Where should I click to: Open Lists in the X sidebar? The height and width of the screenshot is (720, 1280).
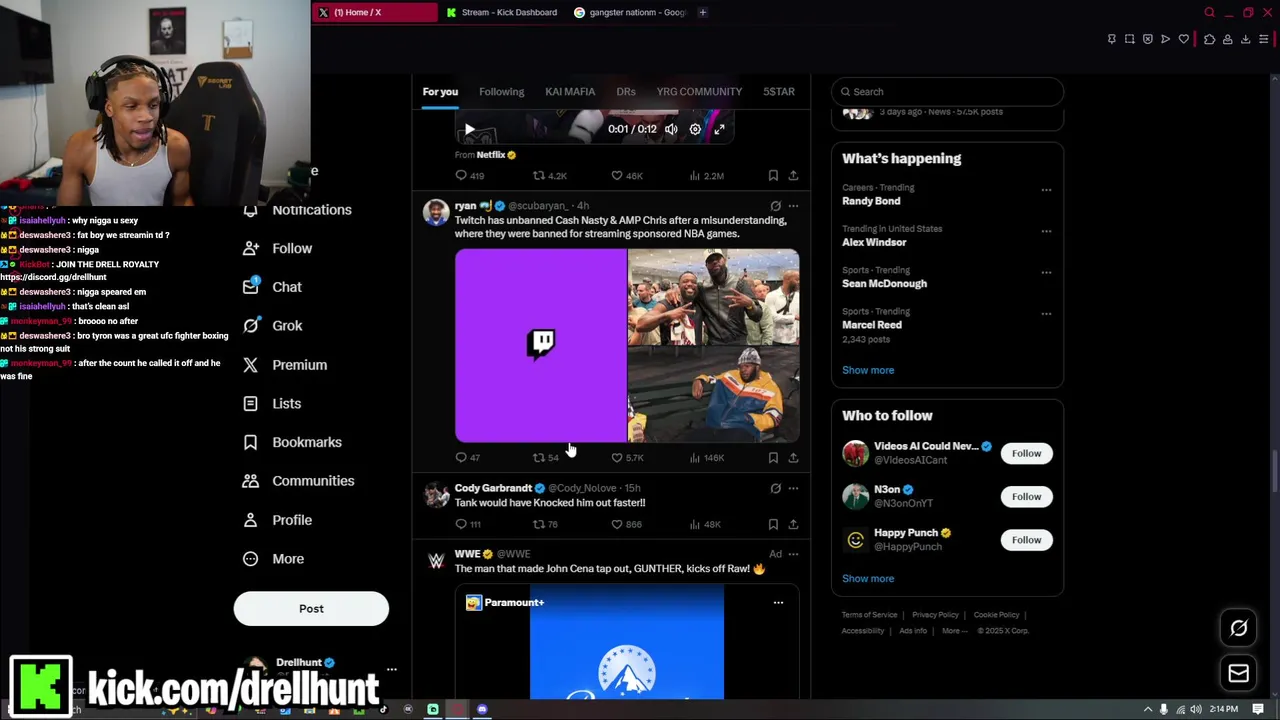click(273, 404)
